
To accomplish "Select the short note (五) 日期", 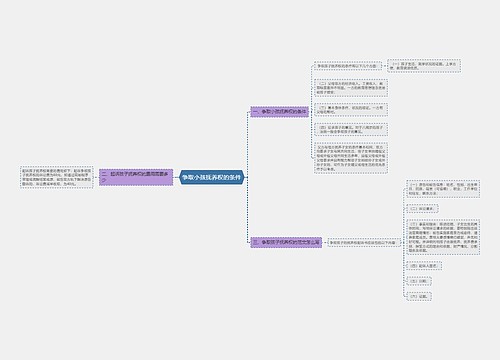I will (419, 281).
